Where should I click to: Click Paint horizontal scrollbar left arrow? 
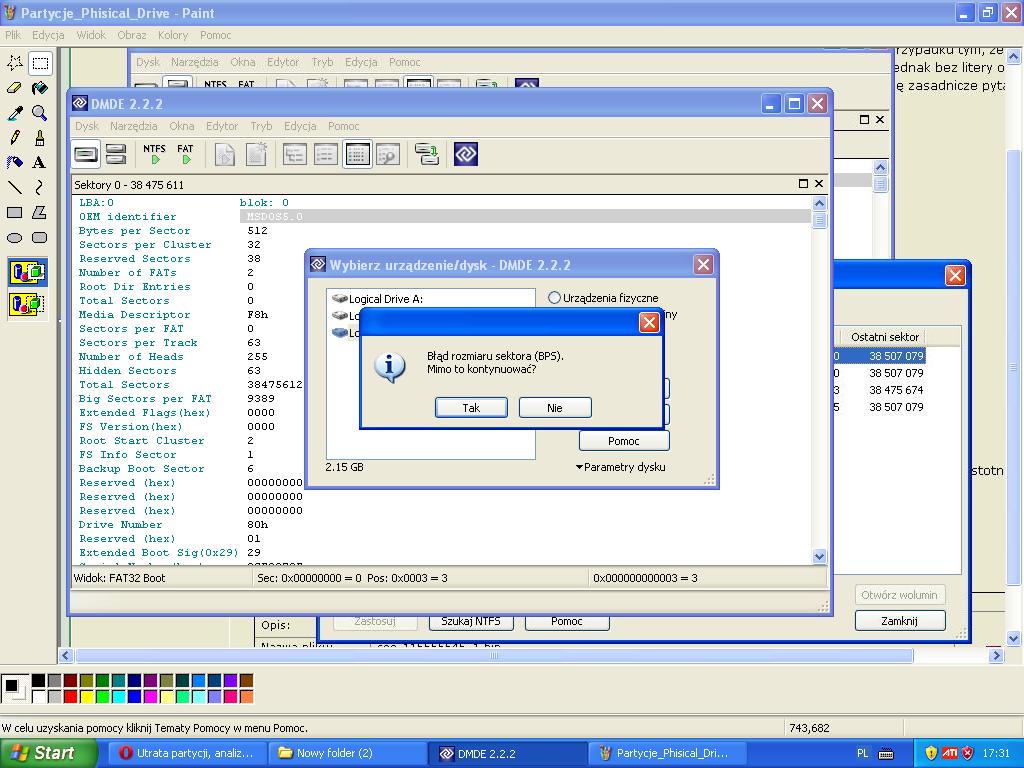click(65, 655)
